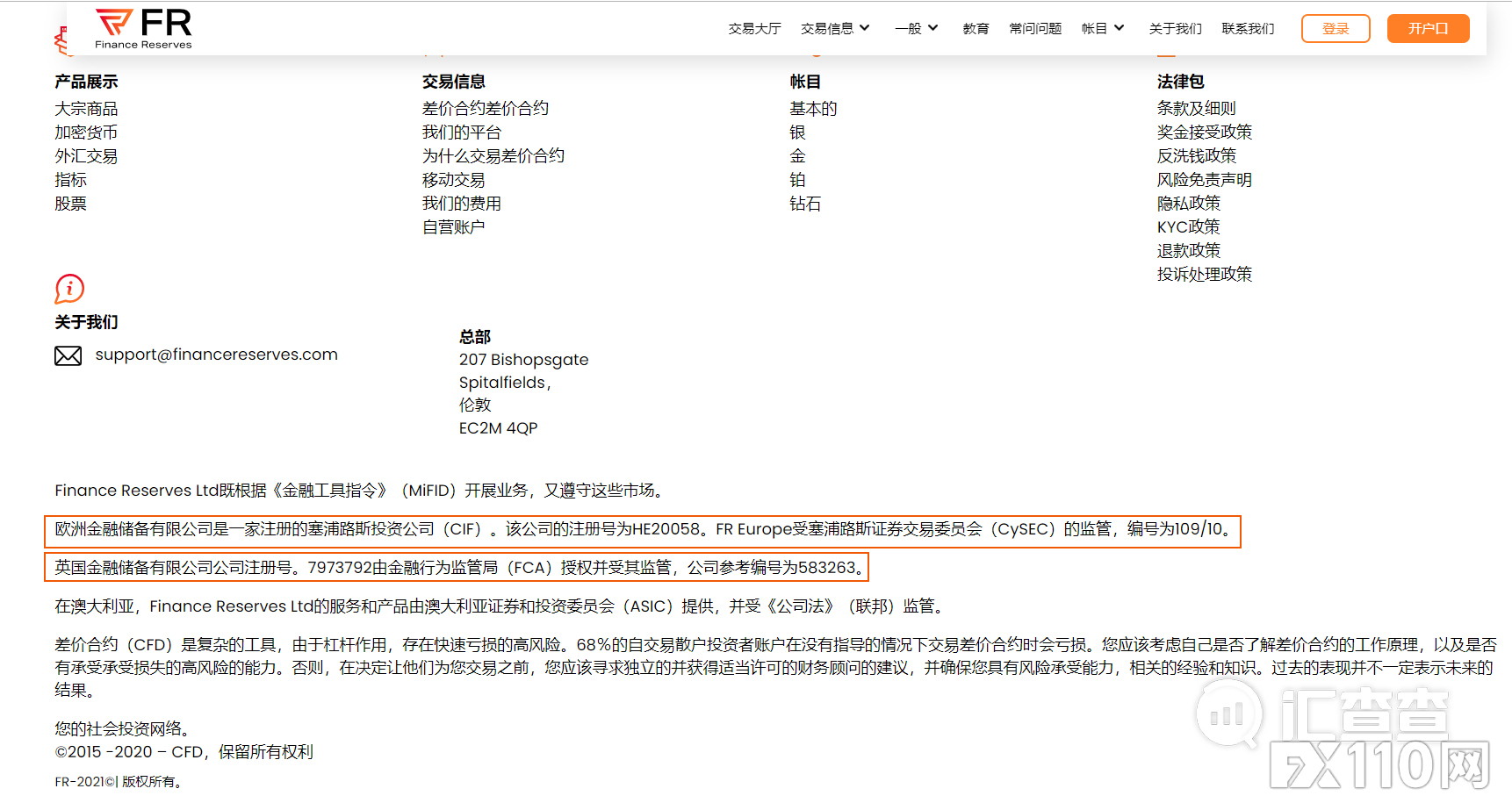
Task: Open the 联系我们 page
Action: click(1248, 29)
